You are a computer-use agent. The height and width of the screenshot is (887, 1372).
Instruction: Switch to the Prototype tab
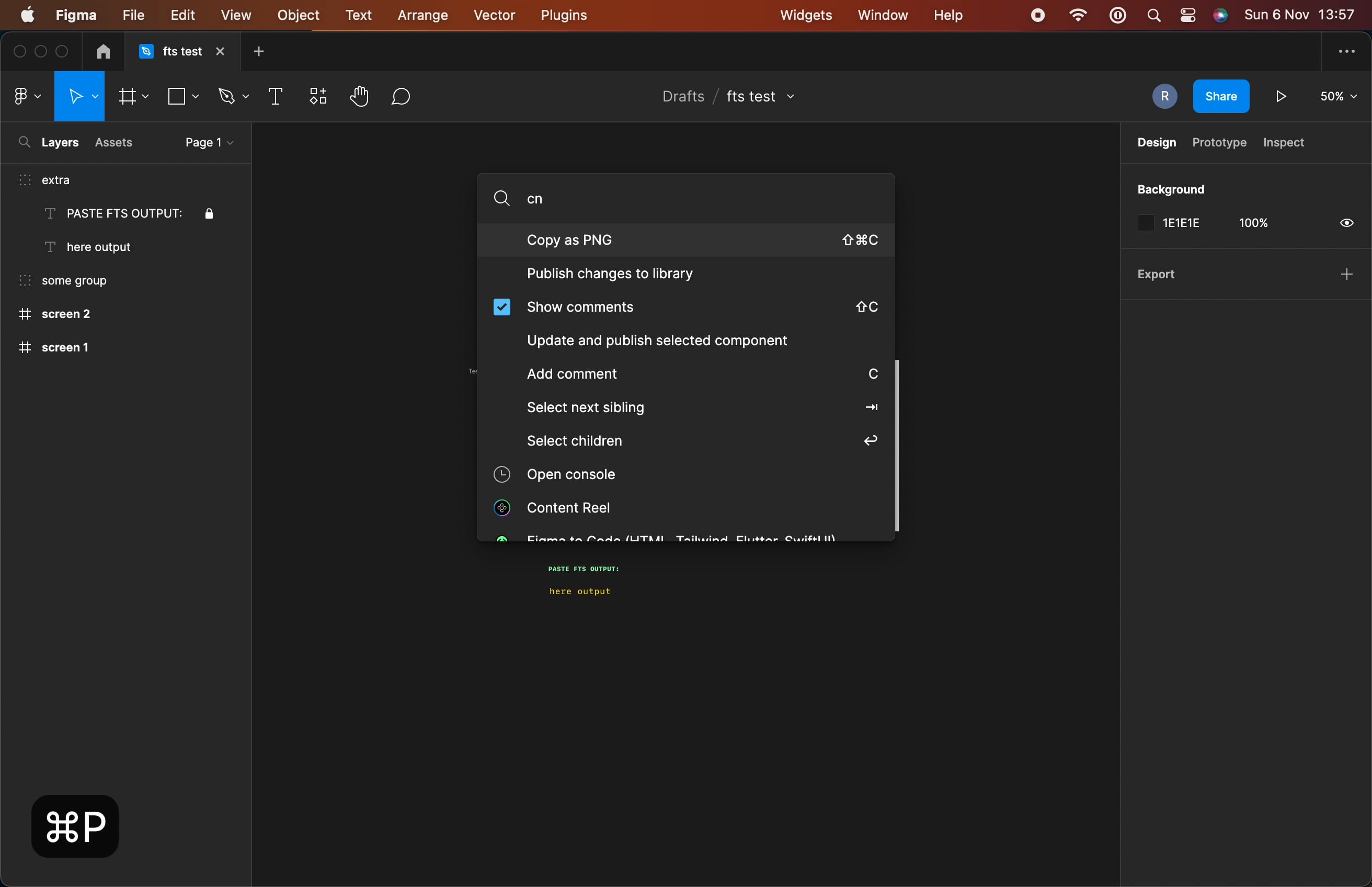click(1218, 142)
